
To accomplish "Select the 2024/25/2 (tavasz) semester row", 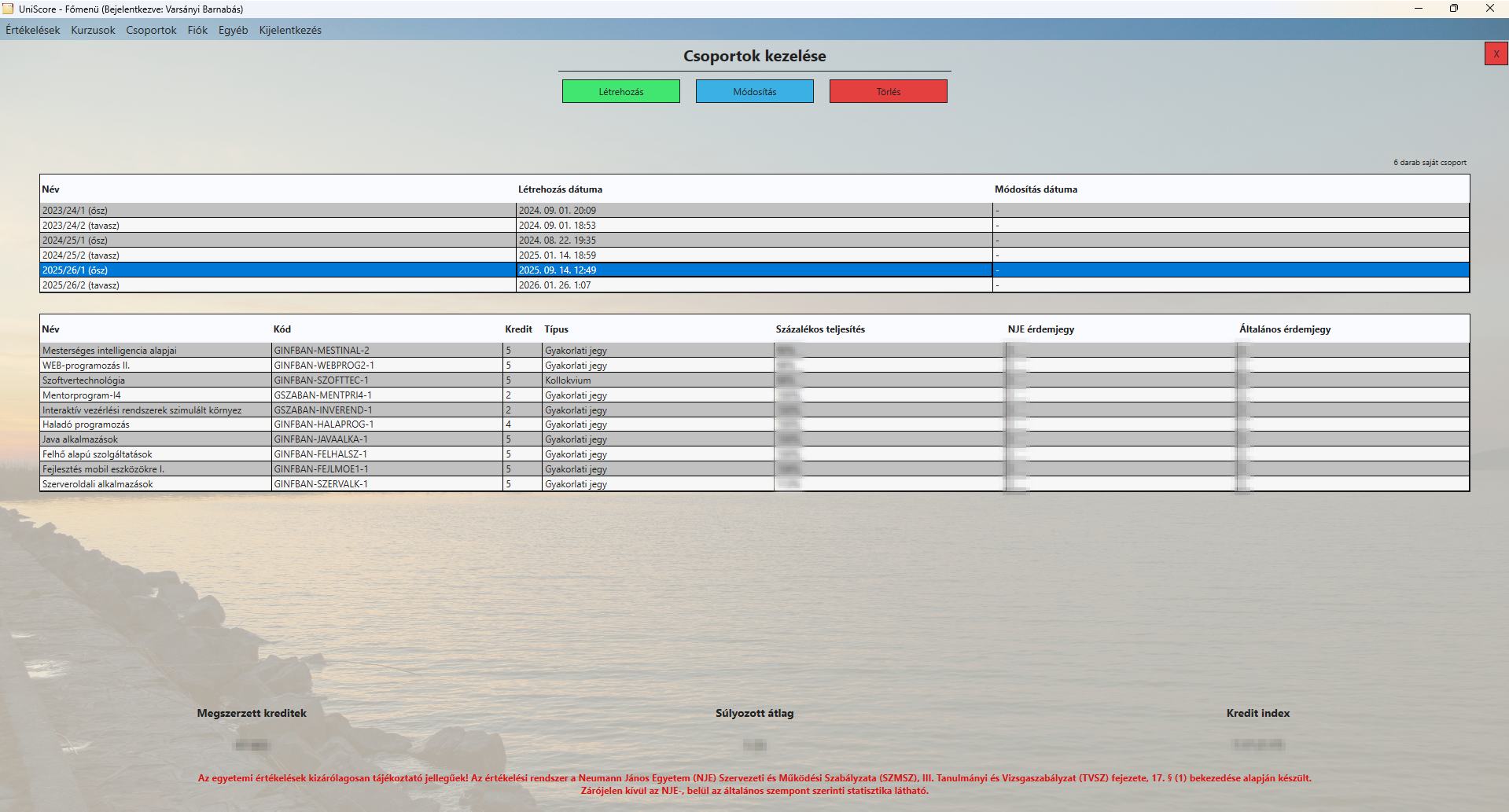I will [236, 255].
